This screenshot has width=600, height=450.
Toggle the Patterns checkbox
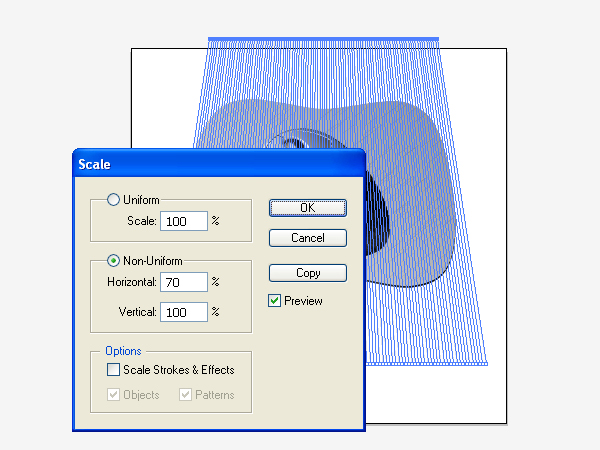[185, 395]
